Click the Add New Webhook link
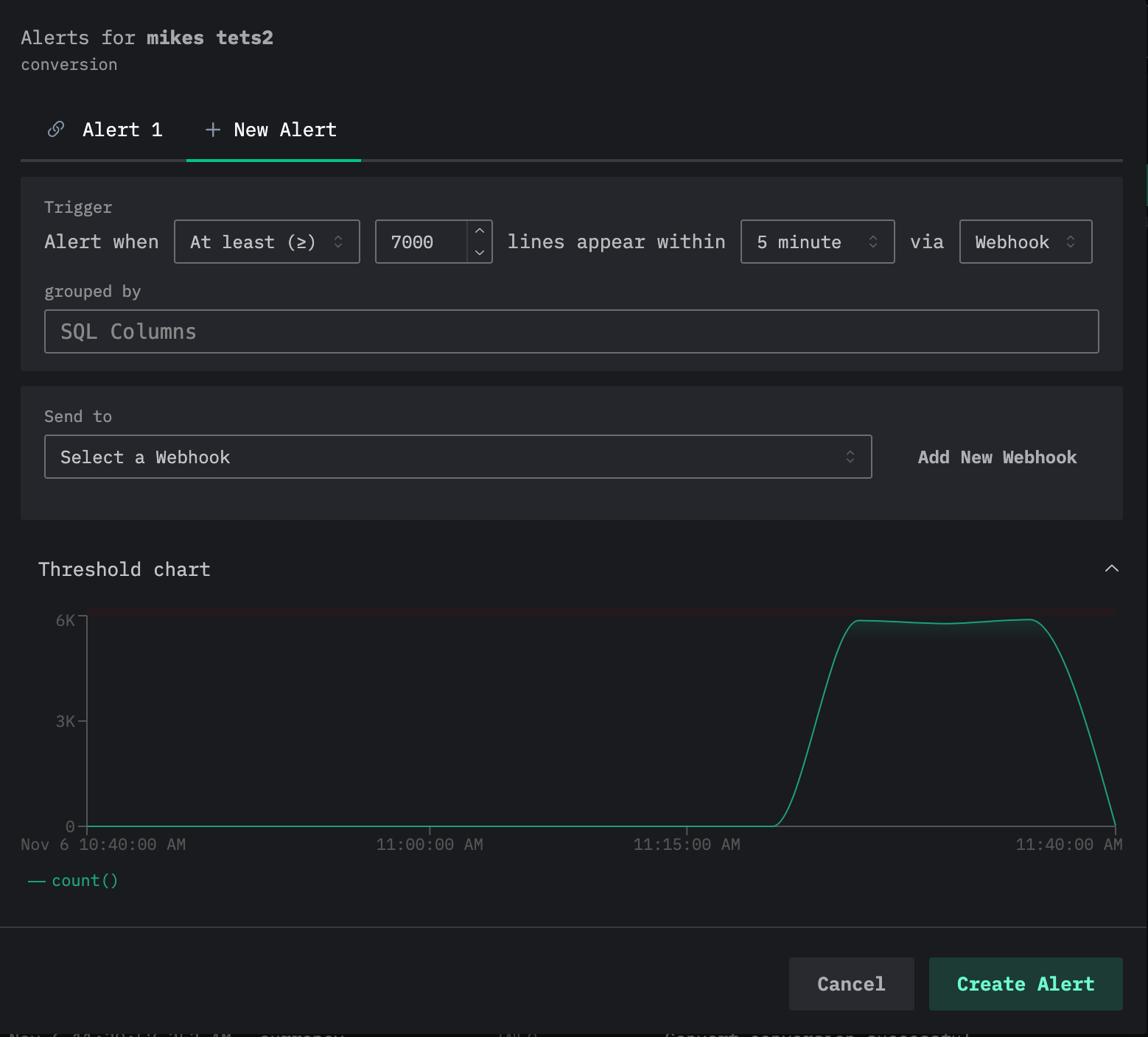1148x1037 pixels. 997,457
